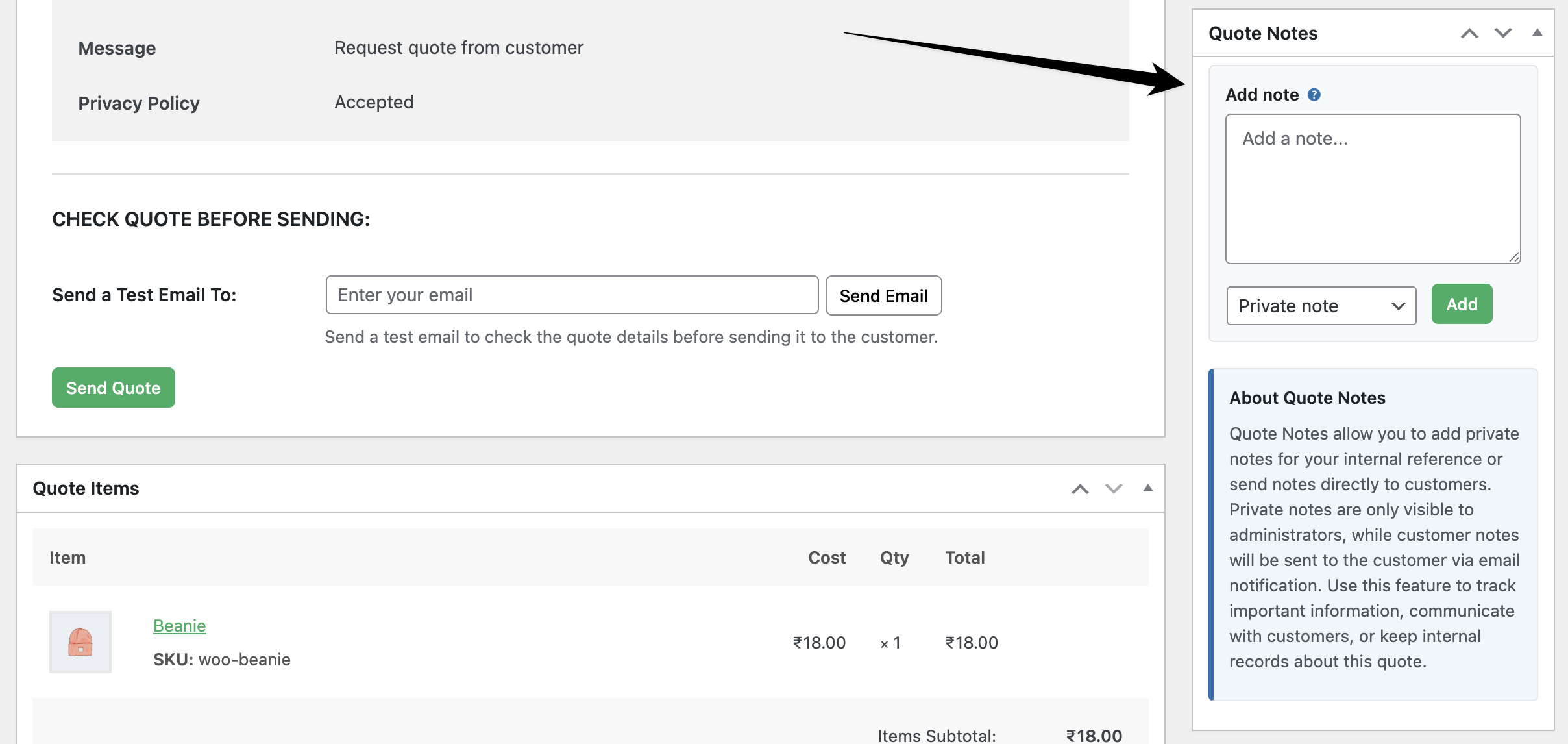
Task: Click the Item column header
Action: click(67, 557)
